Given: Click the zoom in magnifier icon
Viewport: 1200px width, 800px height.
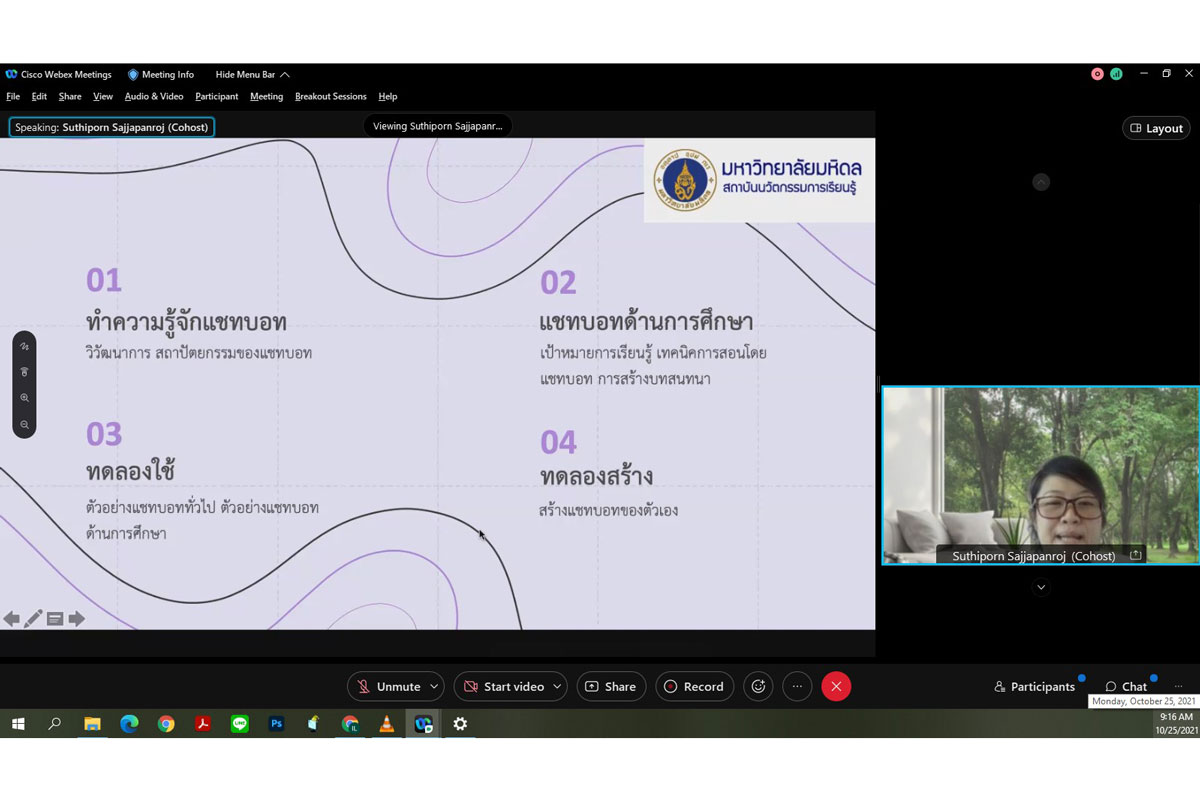Looking at the screenshot, I should tap(25, 398).
